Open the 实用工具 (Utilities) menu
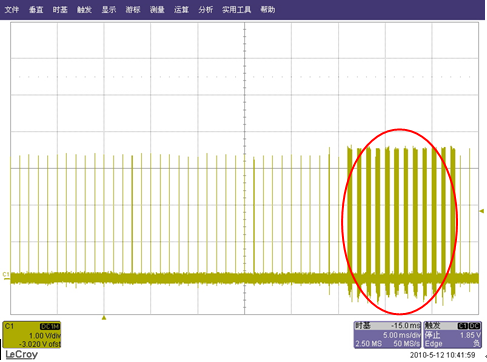Image resolution: width=487 pixels, height=362 pixels. click(237, 10)
